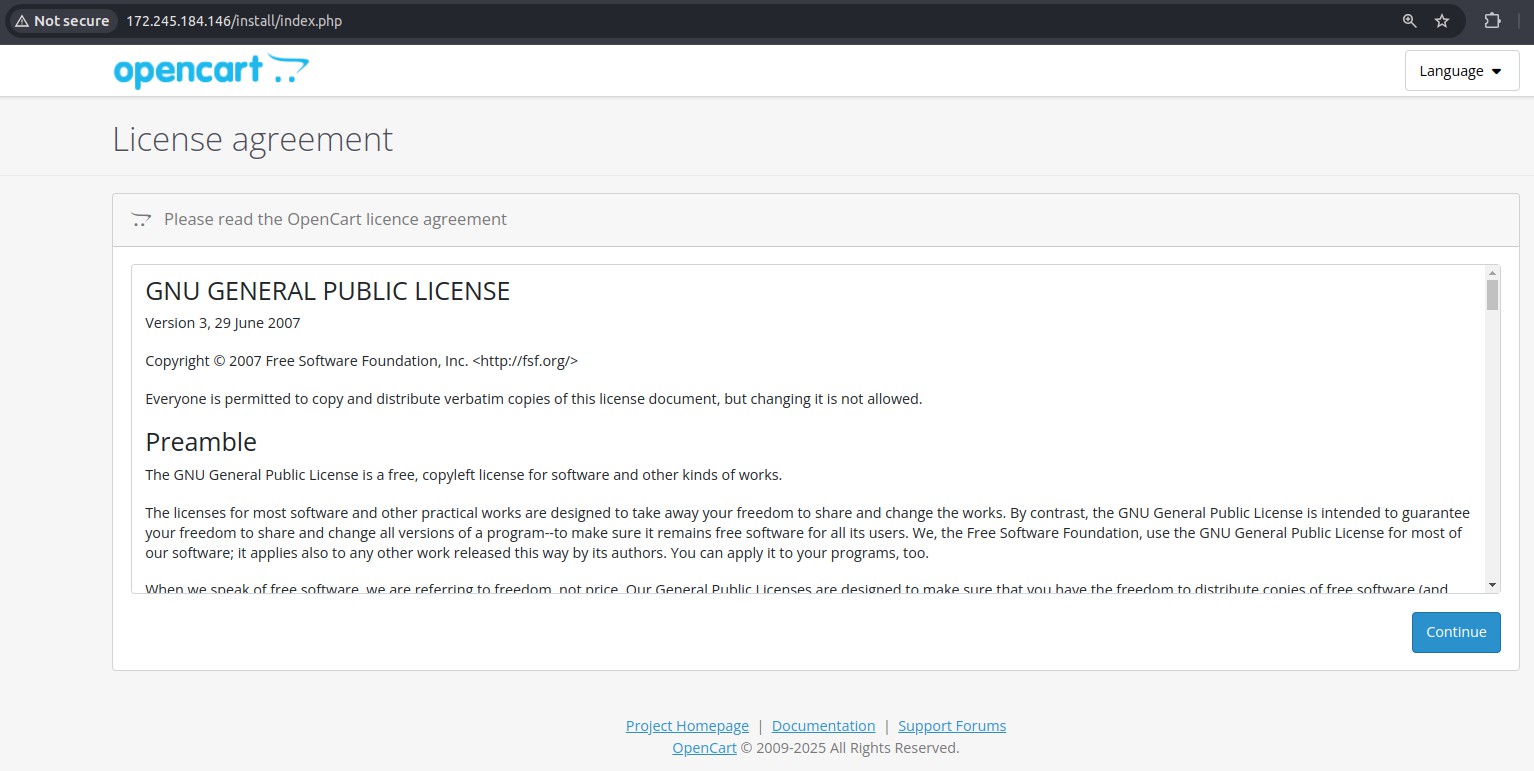Visit the Support Forums link

[952, 726]
